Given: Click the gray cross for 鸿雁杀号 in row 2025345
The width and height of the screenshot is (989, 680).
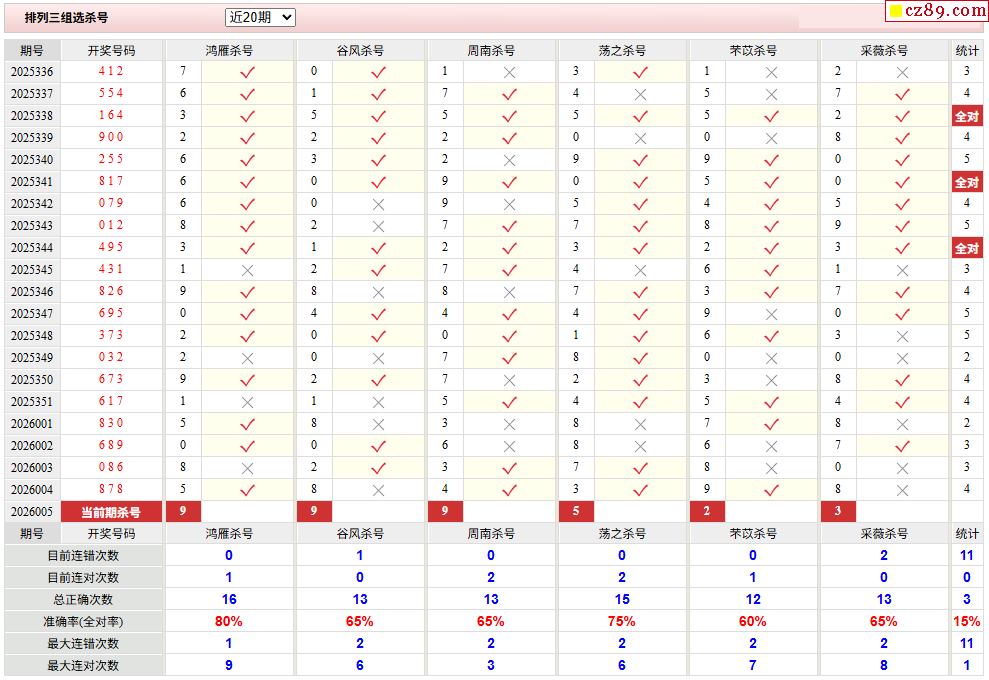Looking at the screenshot, I should (x=248, y=270).
